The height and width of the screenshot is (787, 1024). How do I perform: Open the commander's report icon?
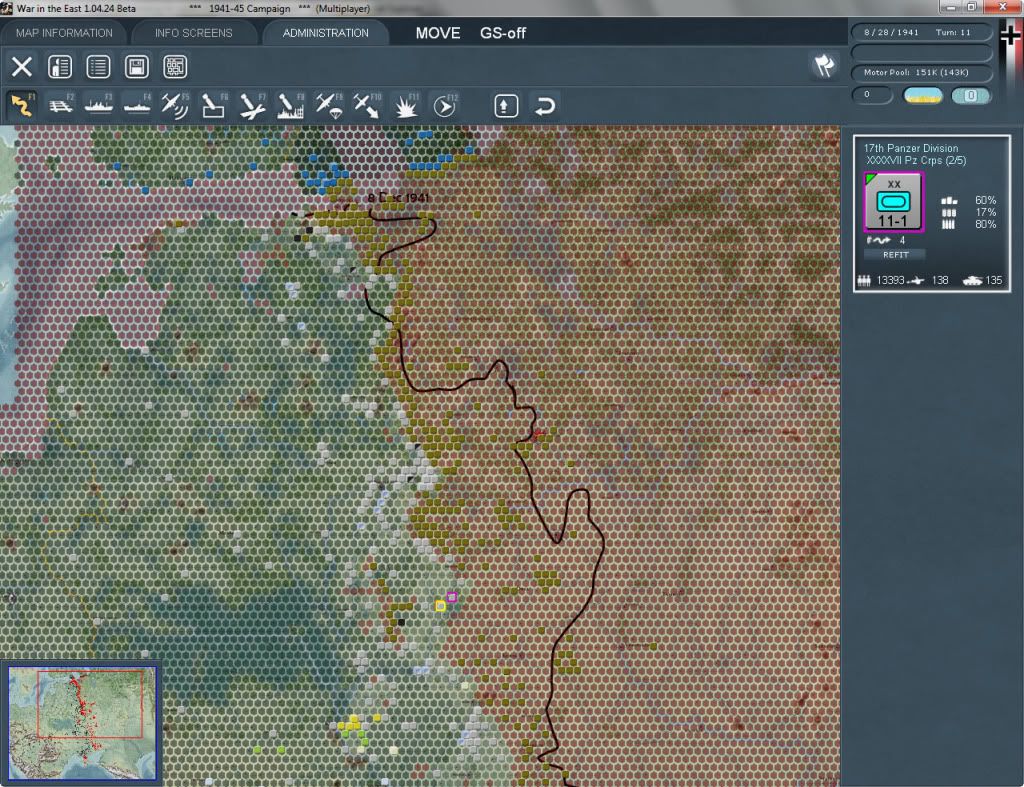pos(60,67)
